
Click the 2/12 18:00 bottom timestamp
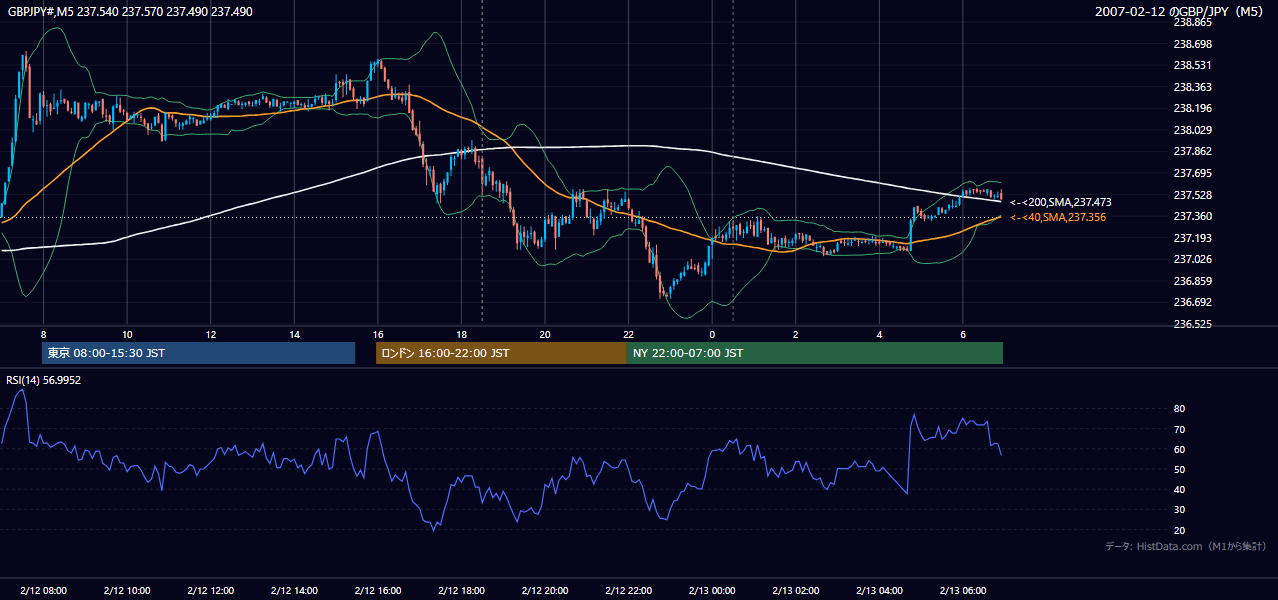(x=461, y=591)
